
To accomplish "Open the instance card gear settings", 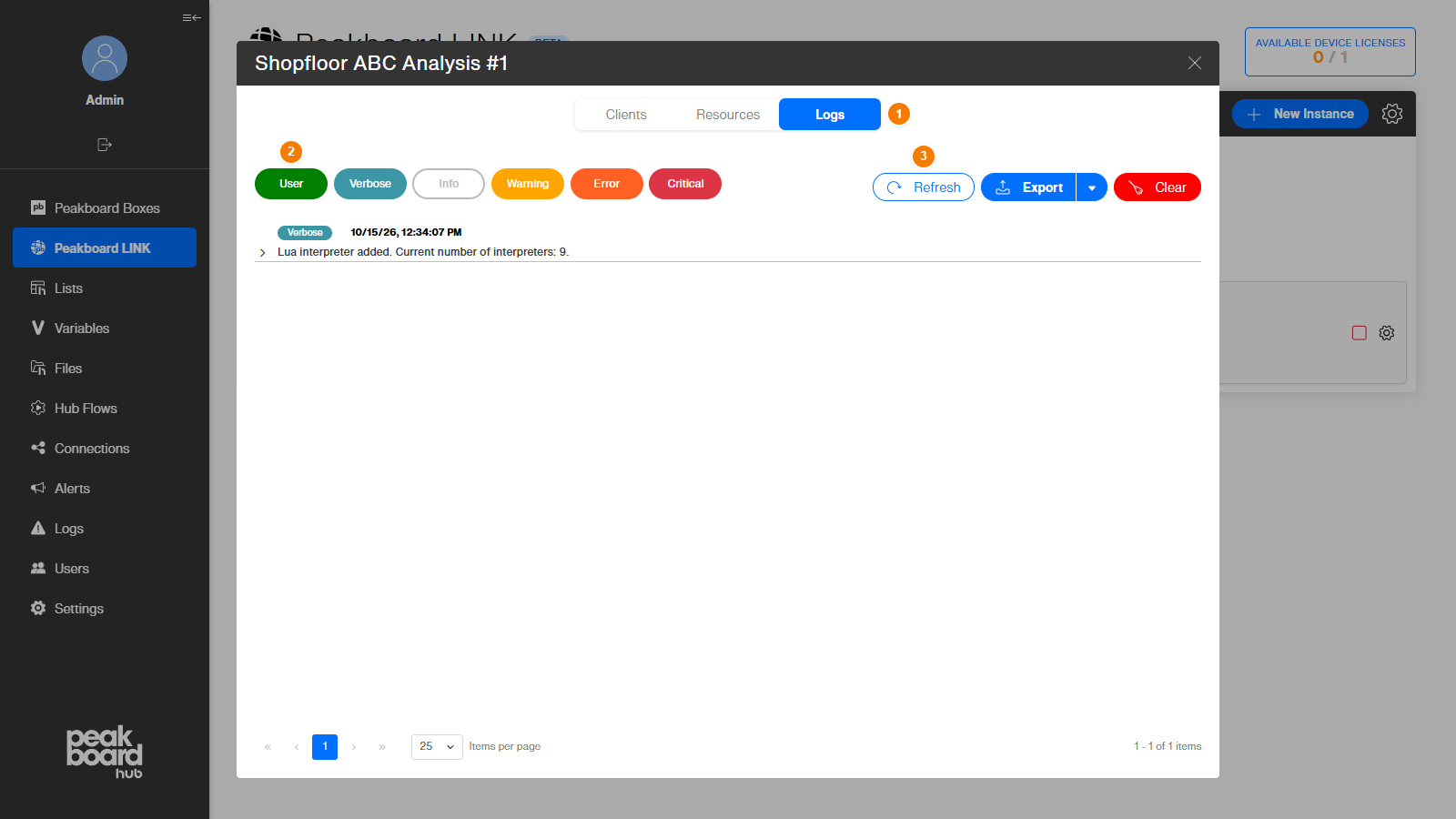I will coord(1387,333).
